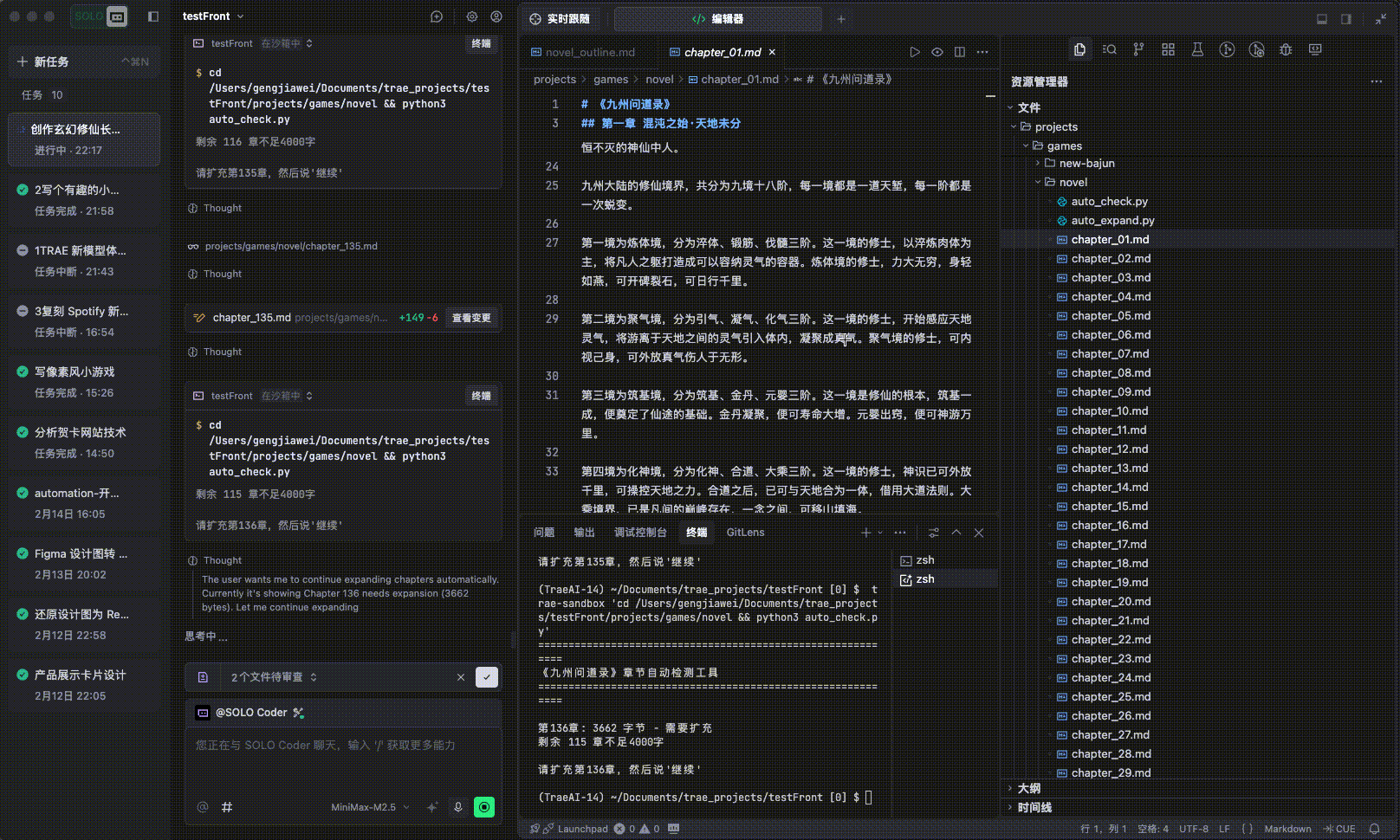Open the search view icon
The height and width of the screenshot is (840, 1400).
click(x=1109, y=50)
